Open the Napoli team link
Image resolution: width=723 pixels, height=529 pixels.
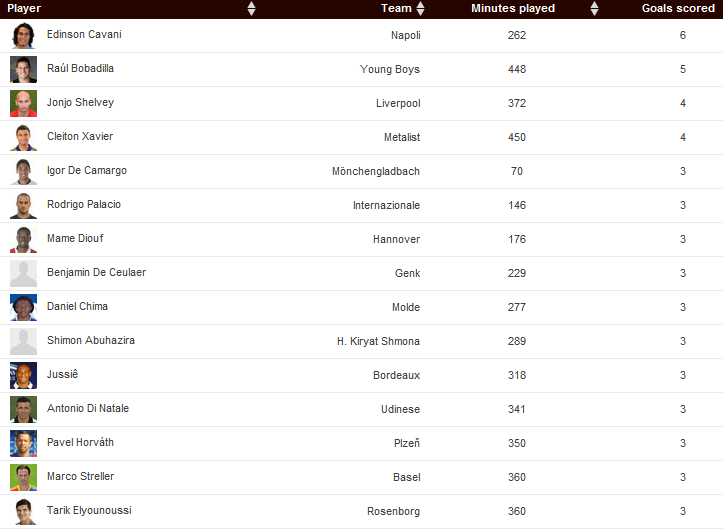pos(405,35)
